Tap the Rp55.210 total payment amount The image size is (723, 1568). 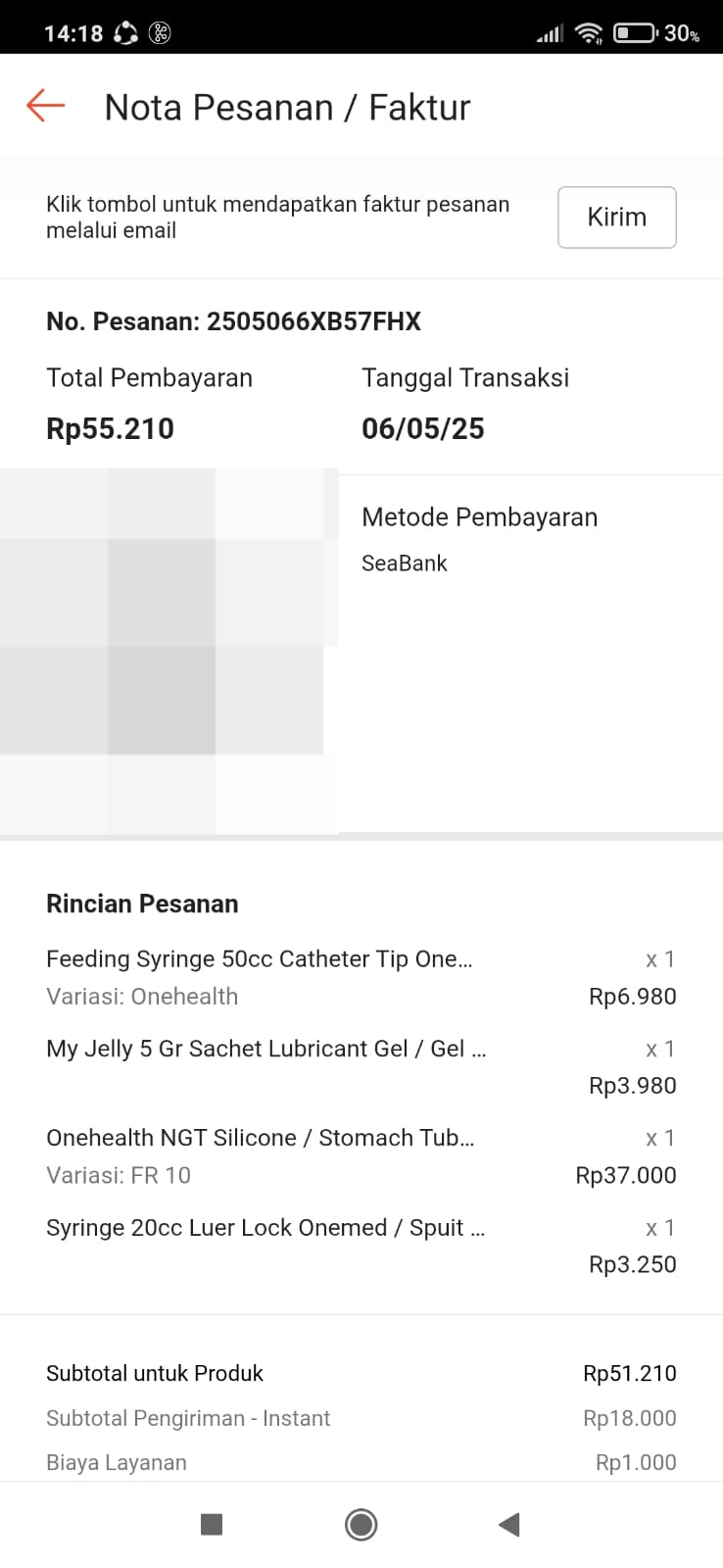(x=110, y=428)
